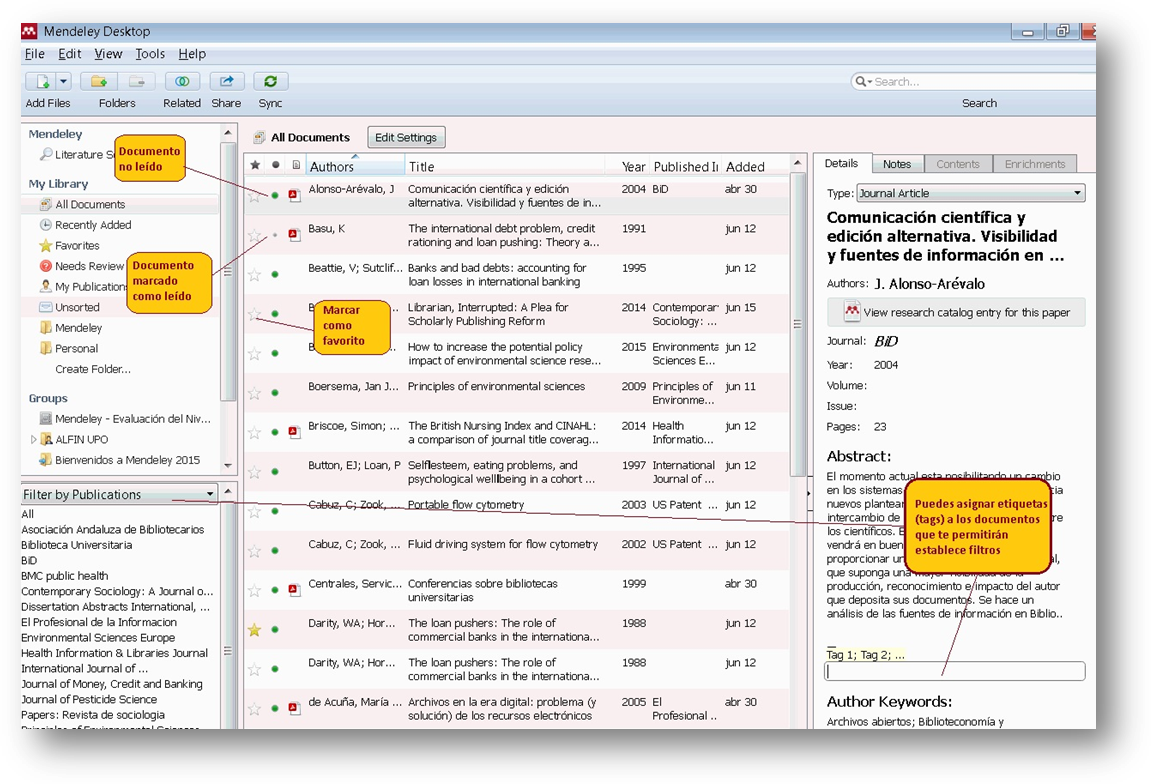Open the Help menu
Screen dimensions: 1151x784
pos(192,54)
